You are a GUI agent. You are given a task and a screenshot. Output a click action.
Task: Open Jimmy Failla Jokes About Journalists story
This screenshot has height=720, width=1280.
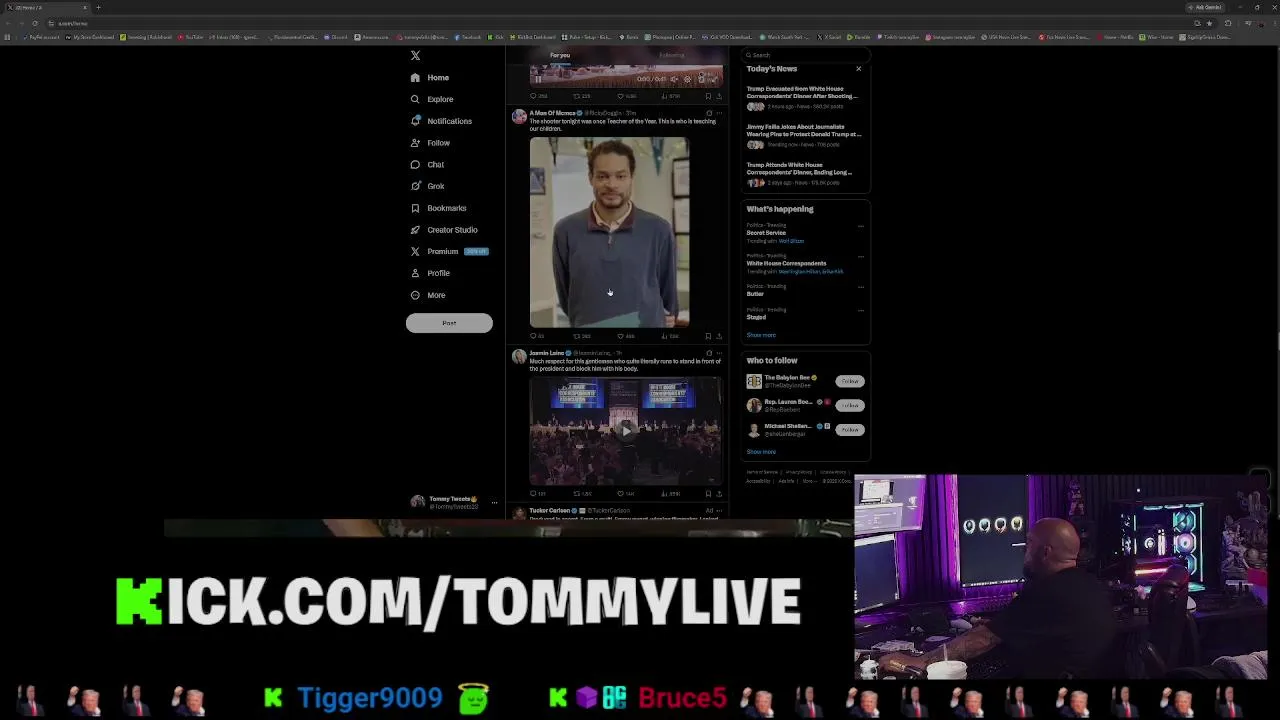coord(804,136)
